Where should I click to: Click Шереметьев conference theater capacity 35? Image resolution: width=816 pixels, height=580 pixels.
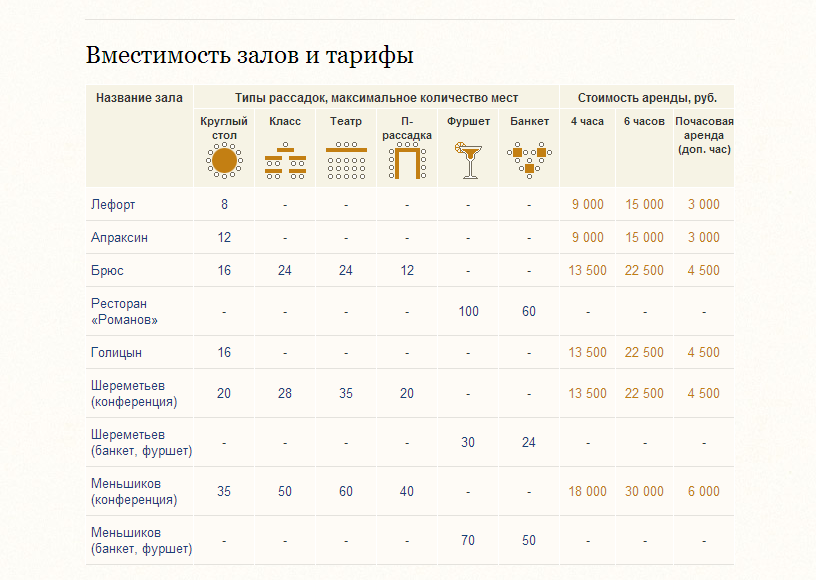pyautogui.click(x=346, y=394)
